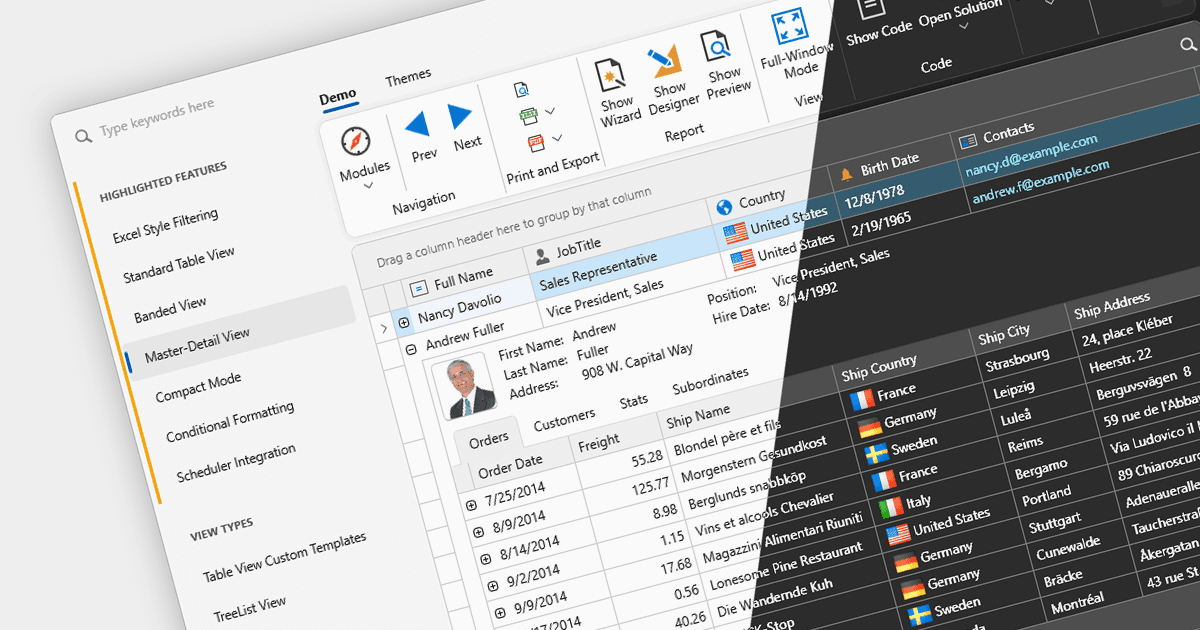The height and width of the screenshot is (630, 1200).
Task: Open the Open Solution dropdown
Action: (963, 28)
